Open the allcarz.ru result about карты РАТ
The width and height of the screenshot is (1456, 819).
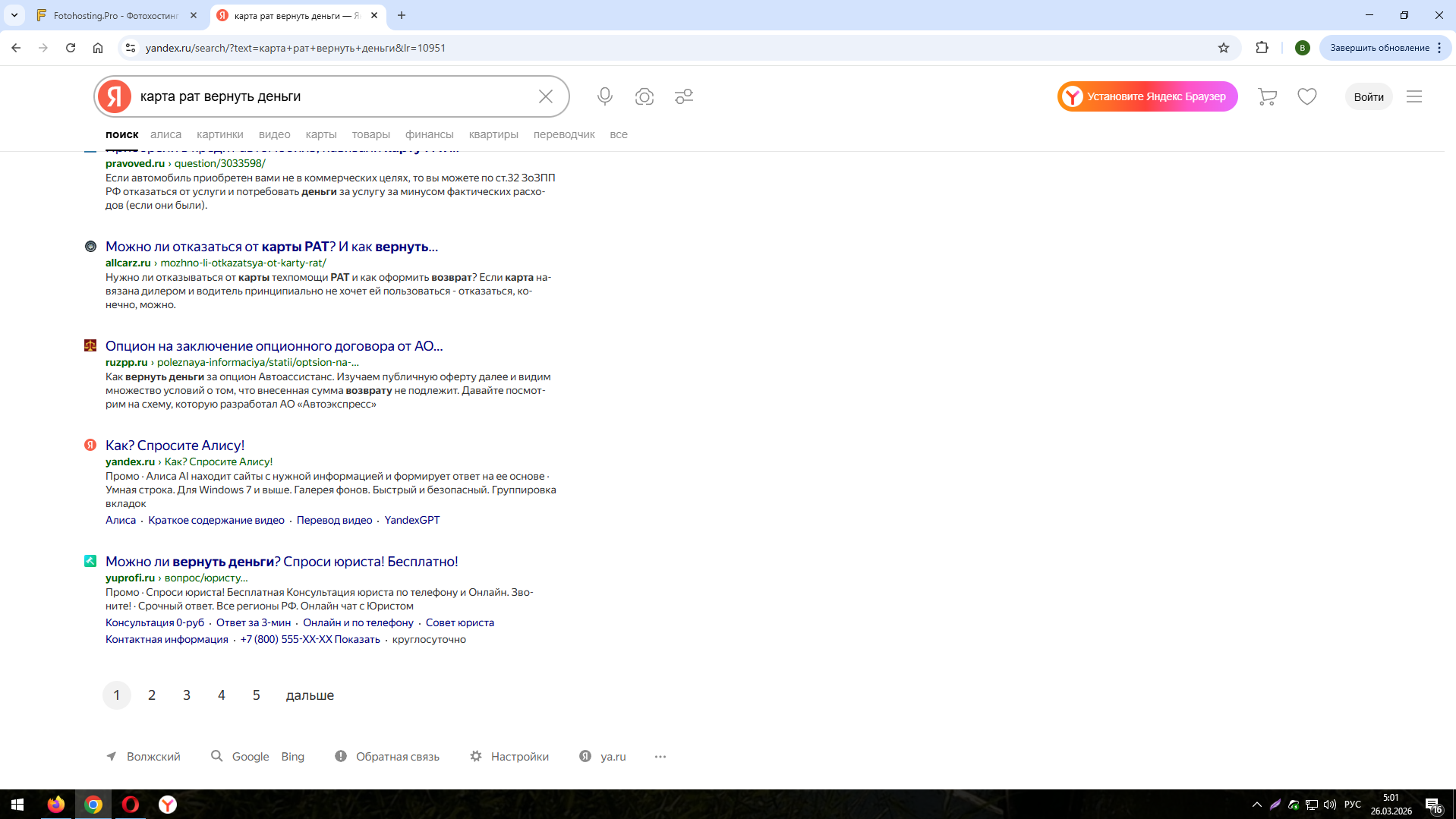pos(272,247)
